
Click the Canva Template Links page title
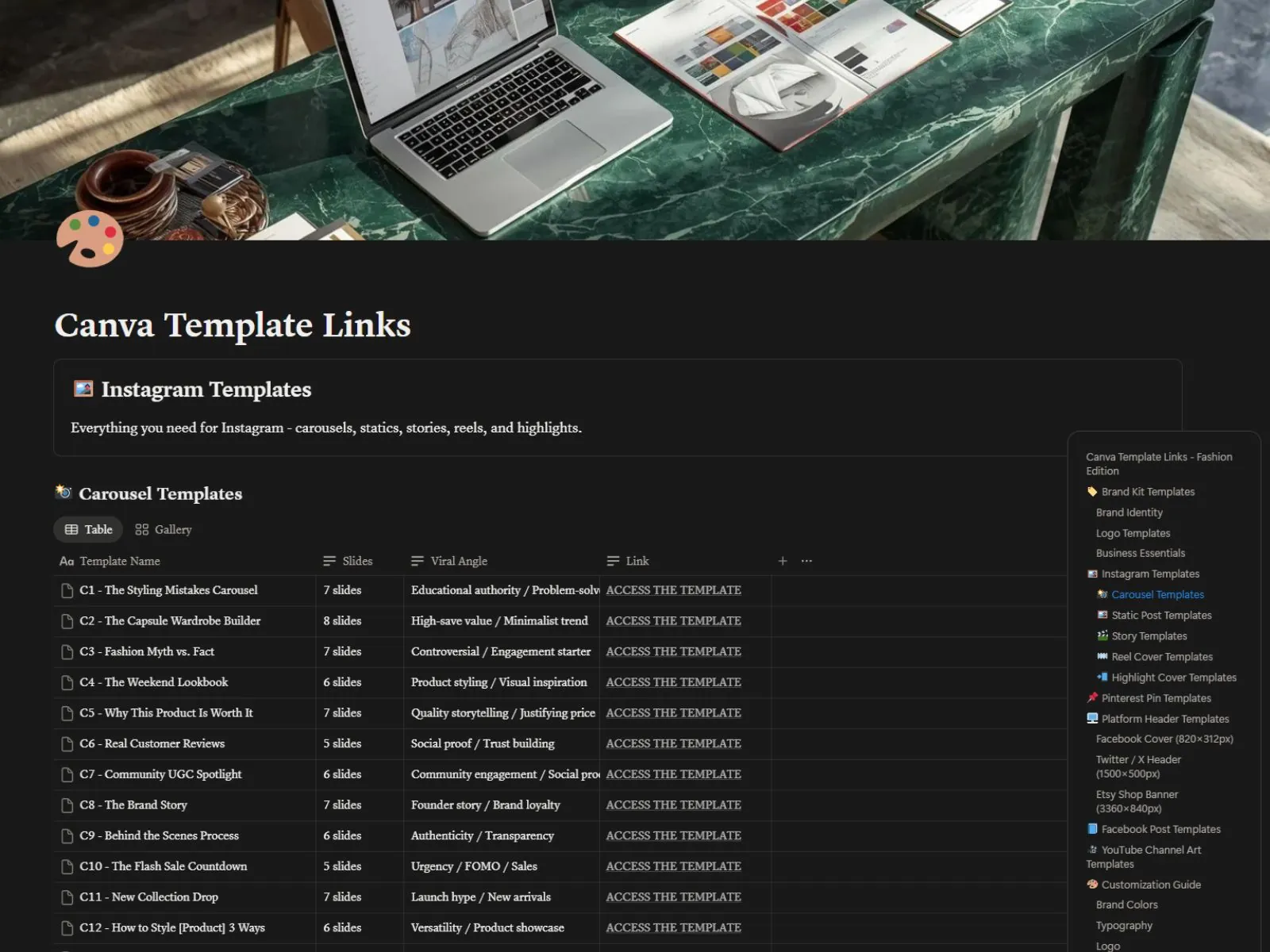pyautogui.click(x=233, y=325)
